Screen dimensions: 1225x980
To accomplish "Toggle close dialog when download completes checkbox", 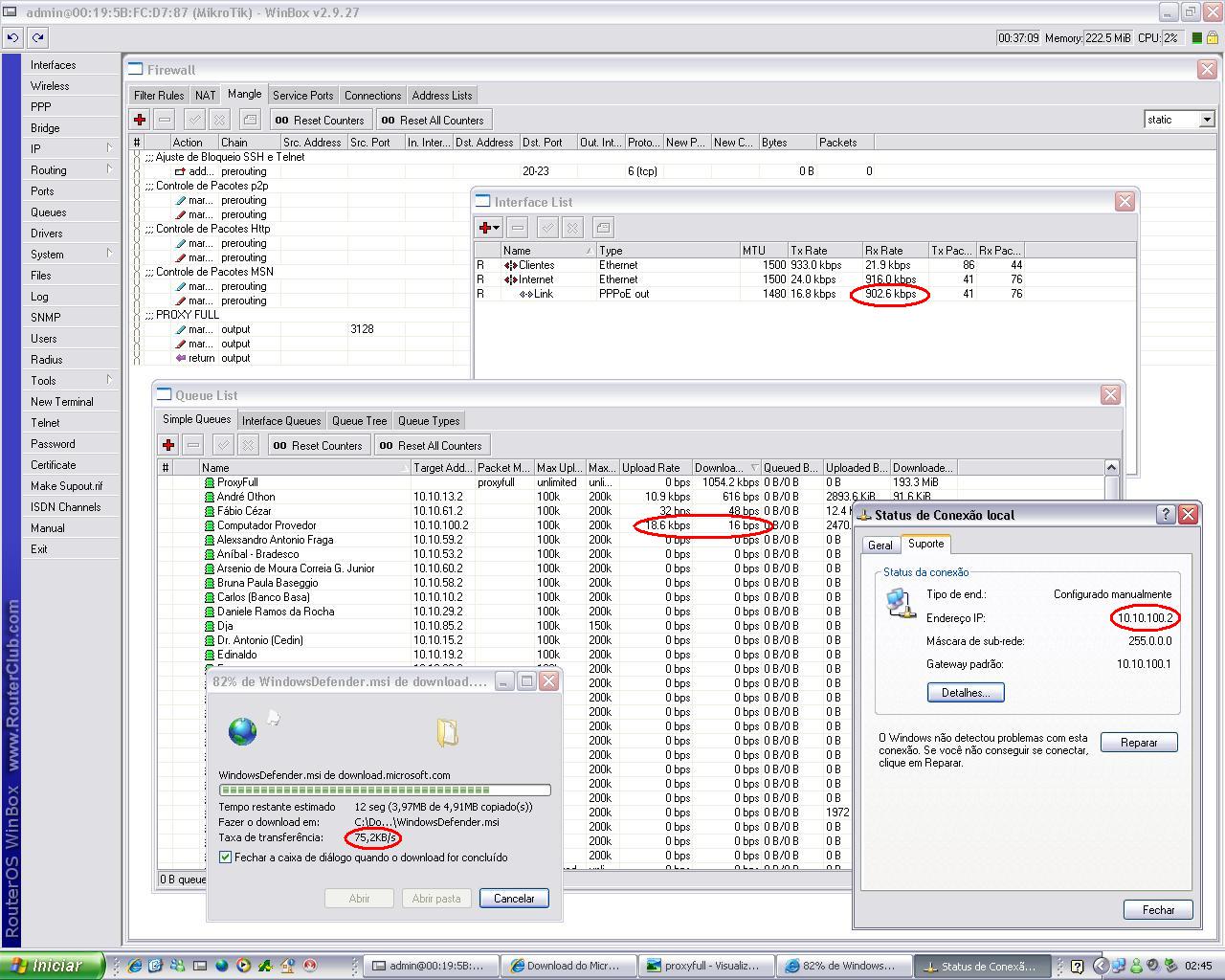I will click(226, 857).
